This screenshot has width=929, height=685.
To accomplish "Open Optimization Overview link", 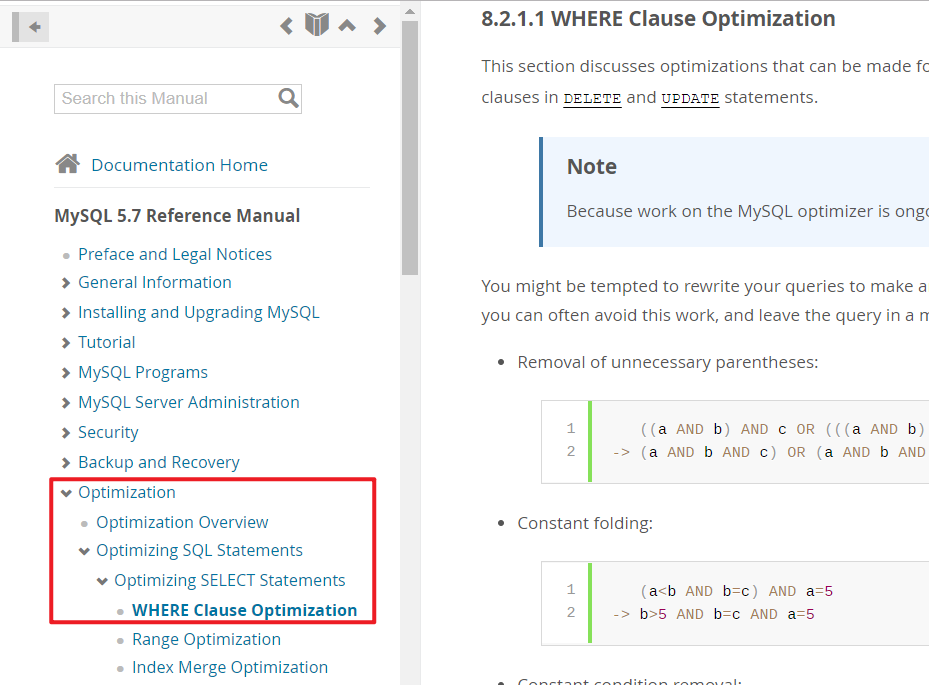I will point(182,522).
